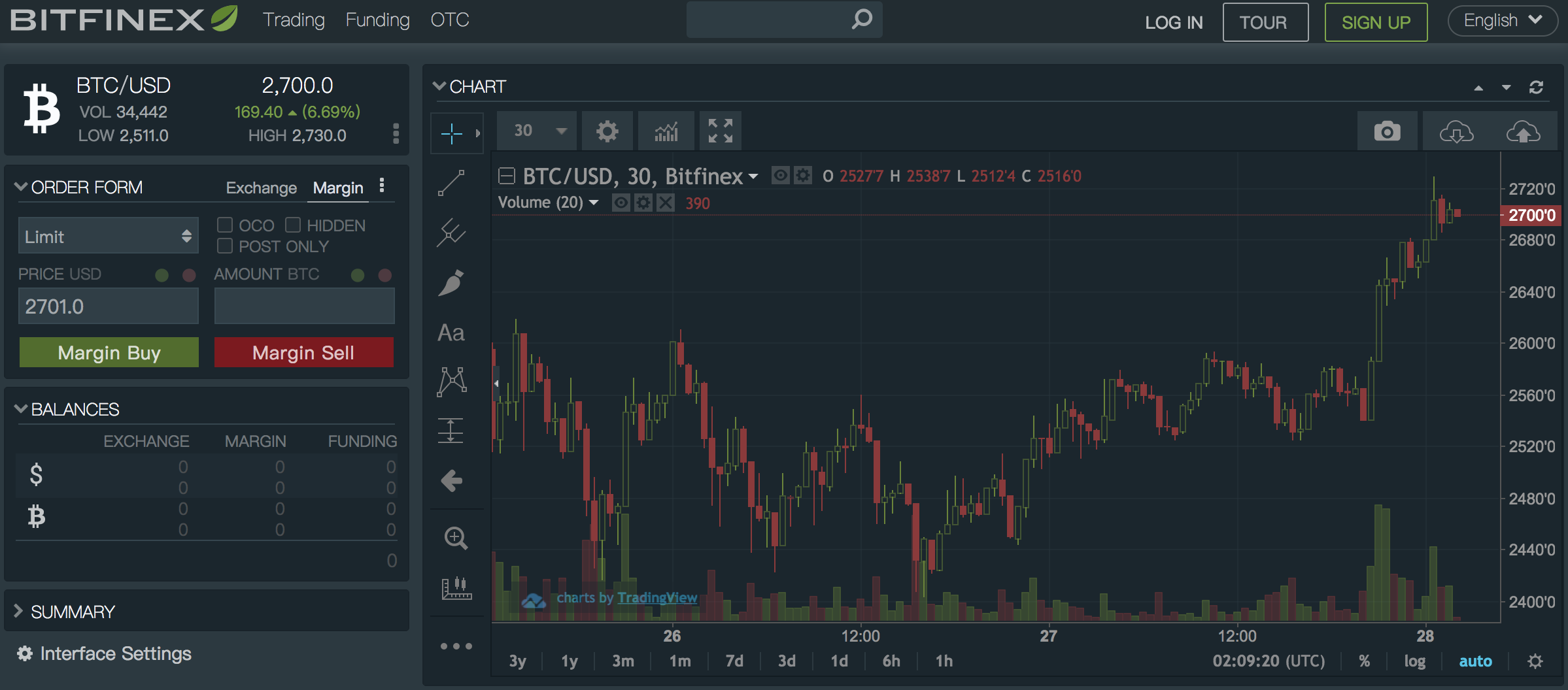The width and height of the screenshot is (1568, 690).
Task: Select the text annotation tool
Action: click(451, 333)
